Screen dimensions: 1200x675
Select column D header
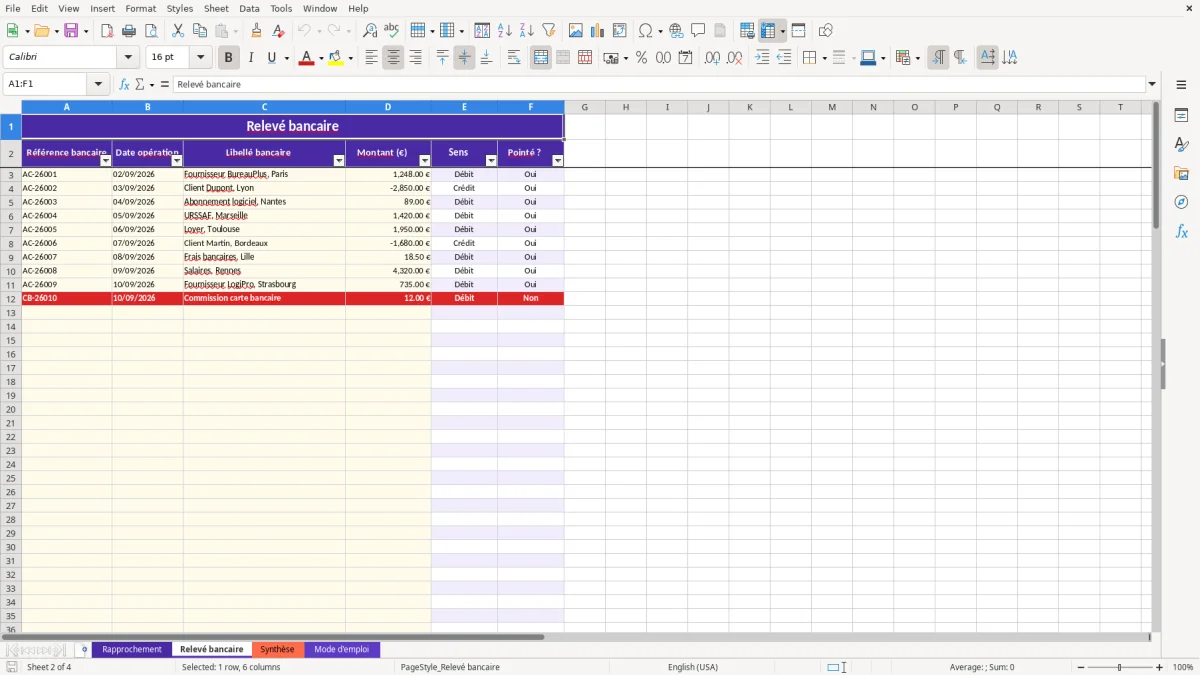388,107
